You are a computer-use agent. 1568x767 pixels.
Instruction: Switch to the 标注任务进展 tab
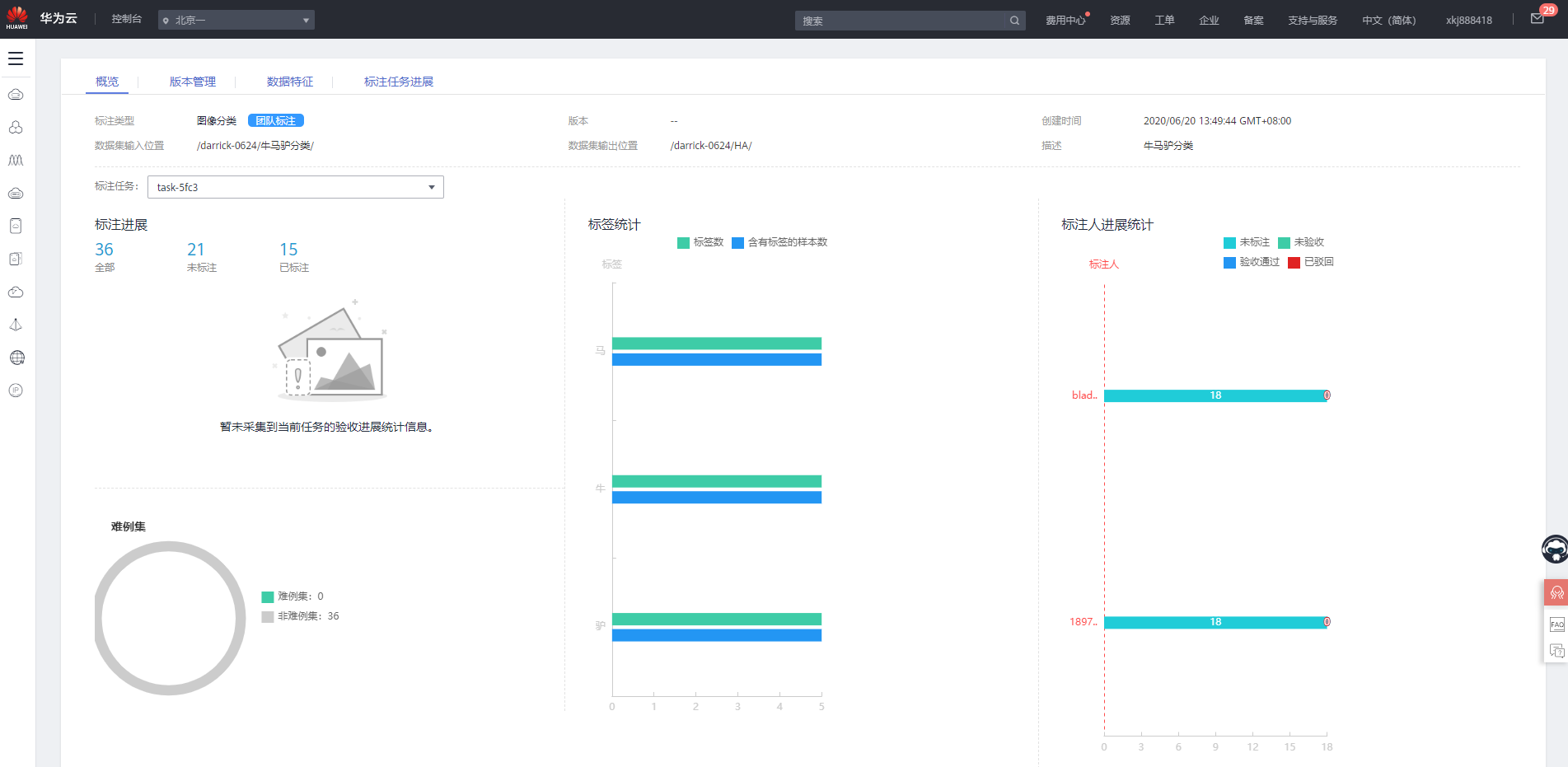click(x=398, y=82)
